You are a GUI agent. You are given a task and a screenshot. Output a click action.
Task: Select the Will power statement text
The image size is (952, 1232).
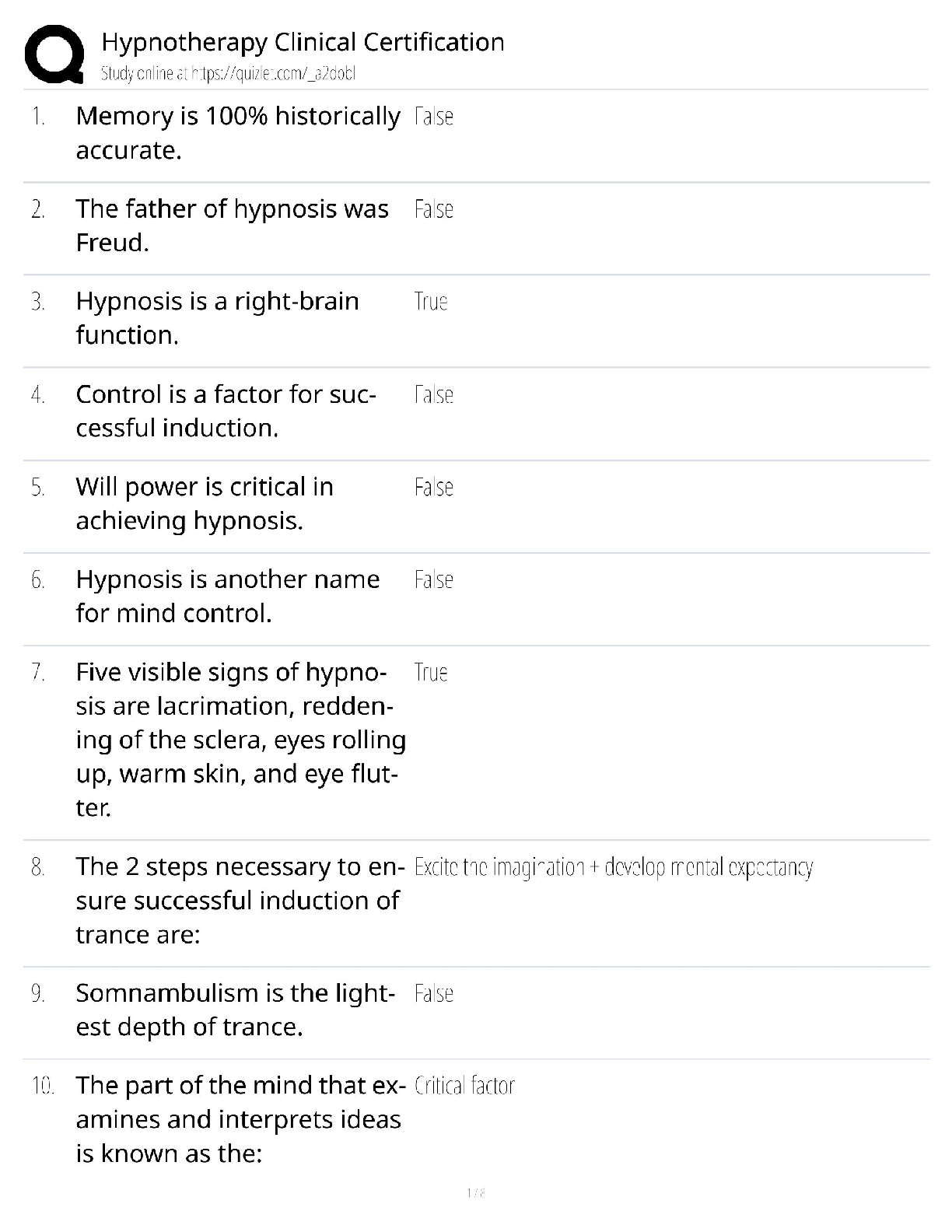click(204, 503)
